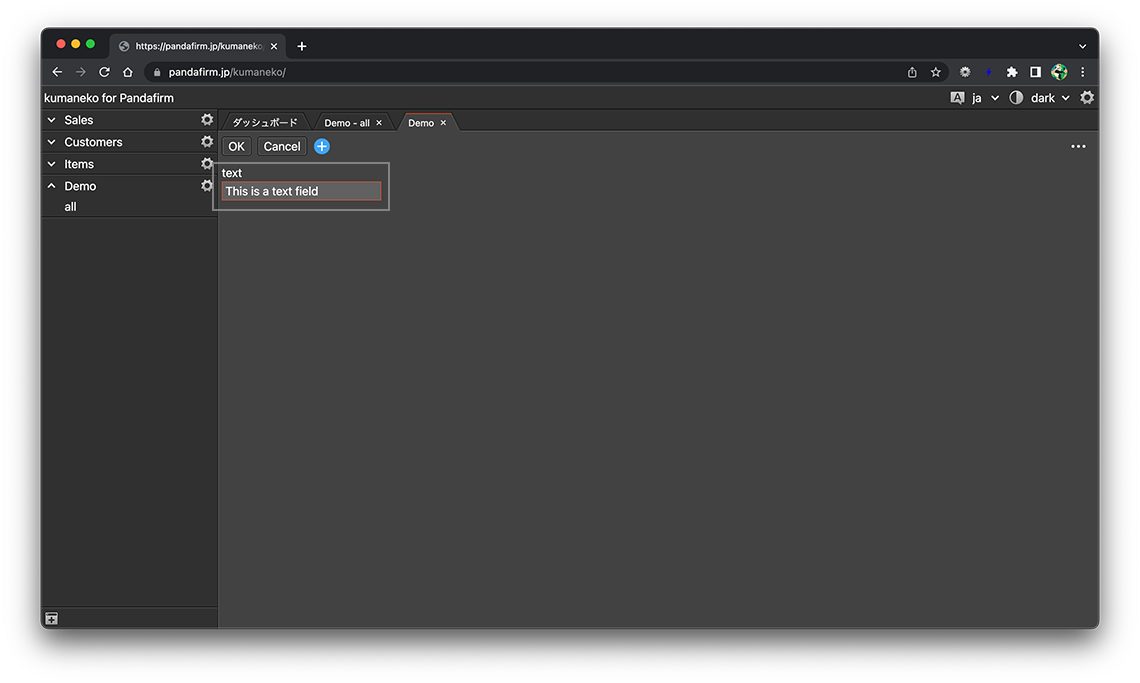Expand the Customers section in sidebar
The height and width of the screenshot is (683, 1140).
[52, 142]
